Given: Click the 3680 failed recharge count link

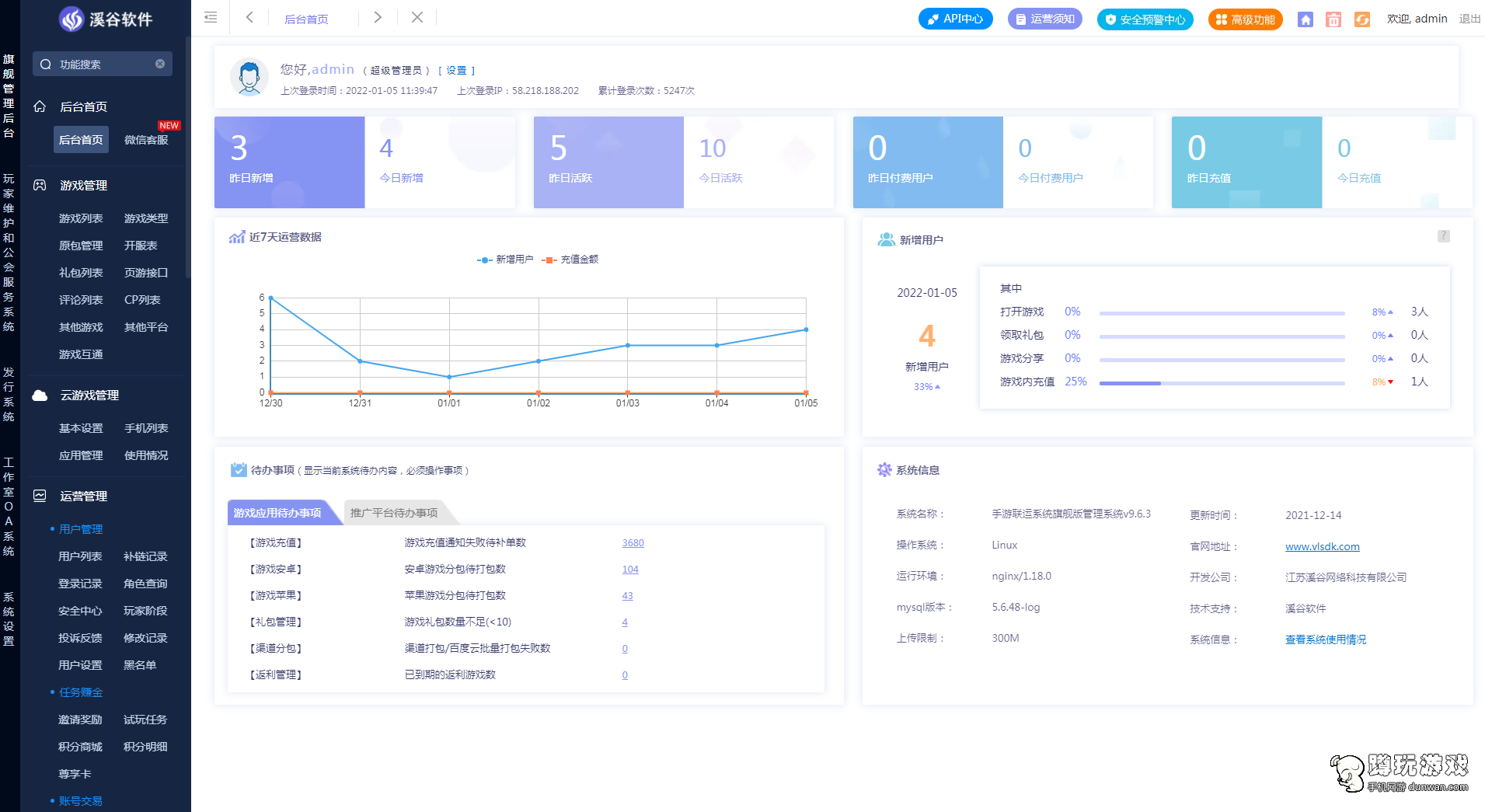Looking at the screenshot, I should point(633,543).
